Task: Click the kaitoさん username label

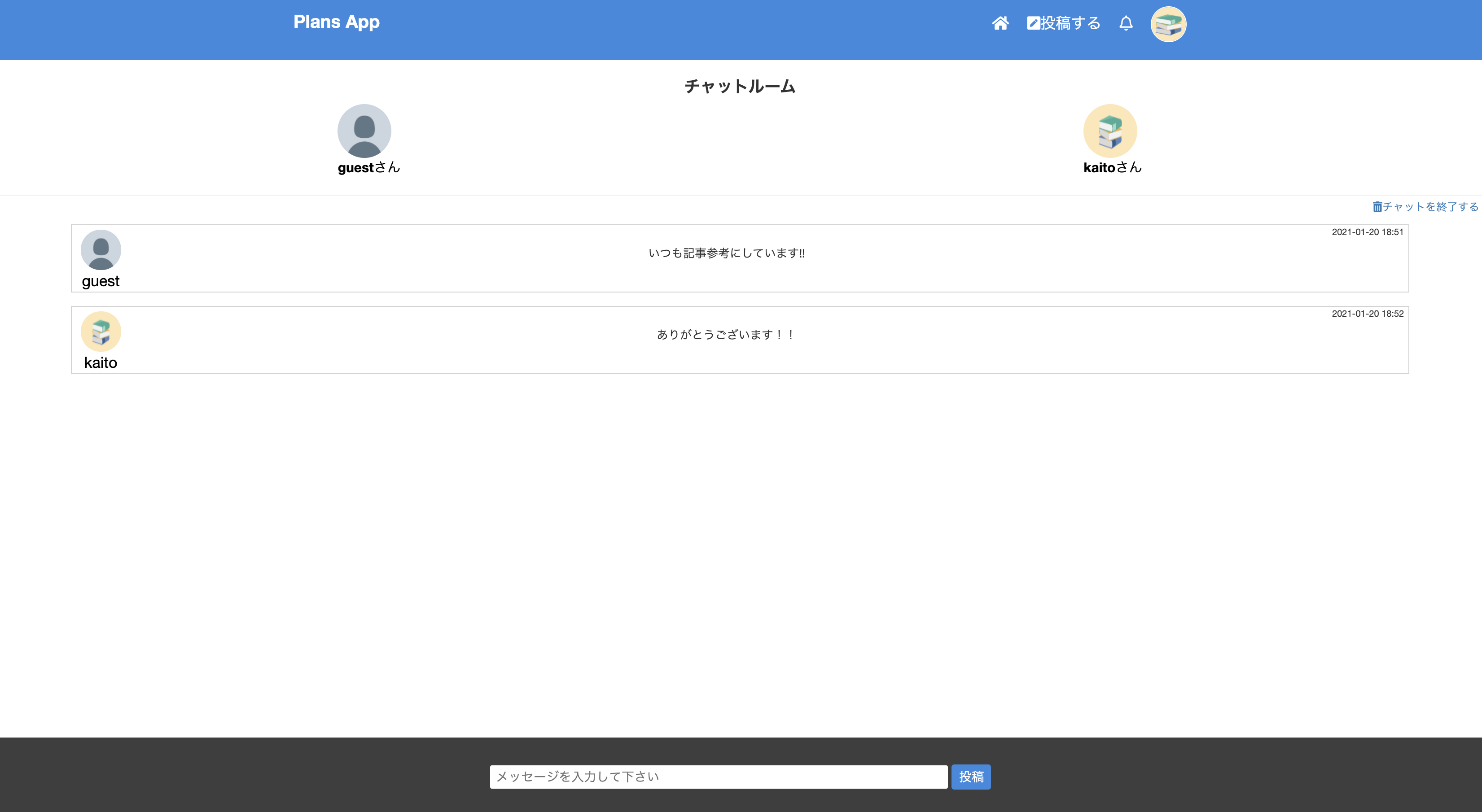Action: click(x=1112, y=167)
